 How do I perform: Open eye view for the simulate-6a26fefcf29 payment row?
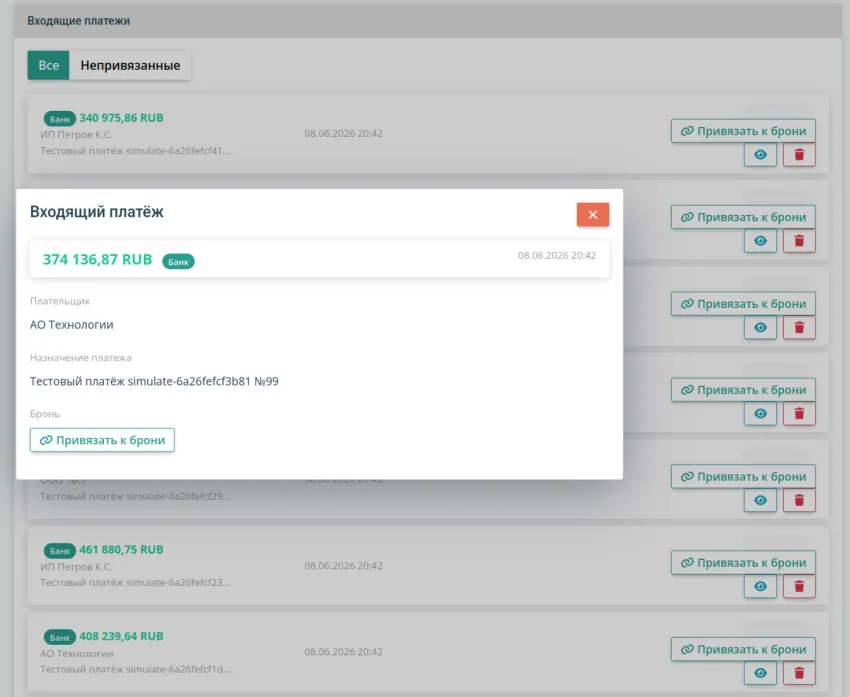(760, 500)
